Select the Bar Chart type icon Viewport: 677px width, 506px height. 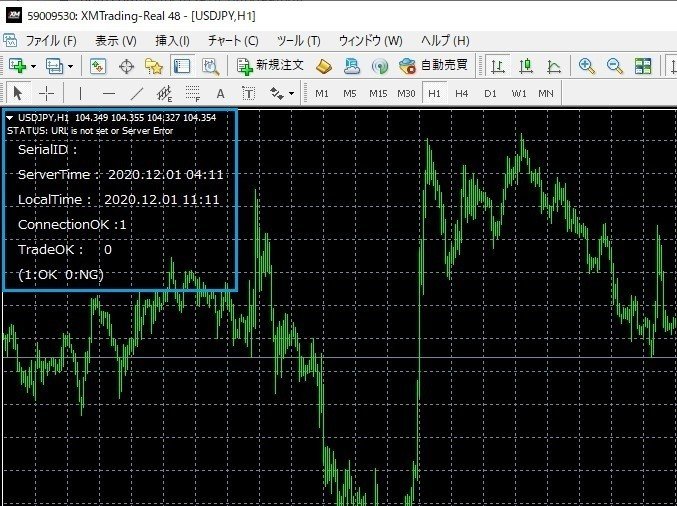pyautogui.click(x=497, y=66)
